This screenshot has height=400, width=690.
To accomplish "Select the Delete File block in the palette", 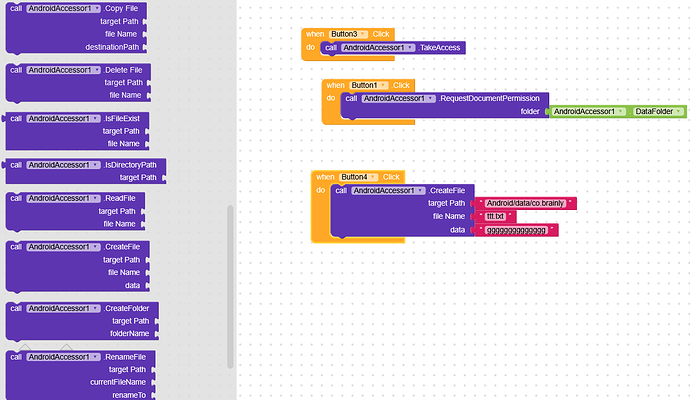I will [x=124, y=70].
